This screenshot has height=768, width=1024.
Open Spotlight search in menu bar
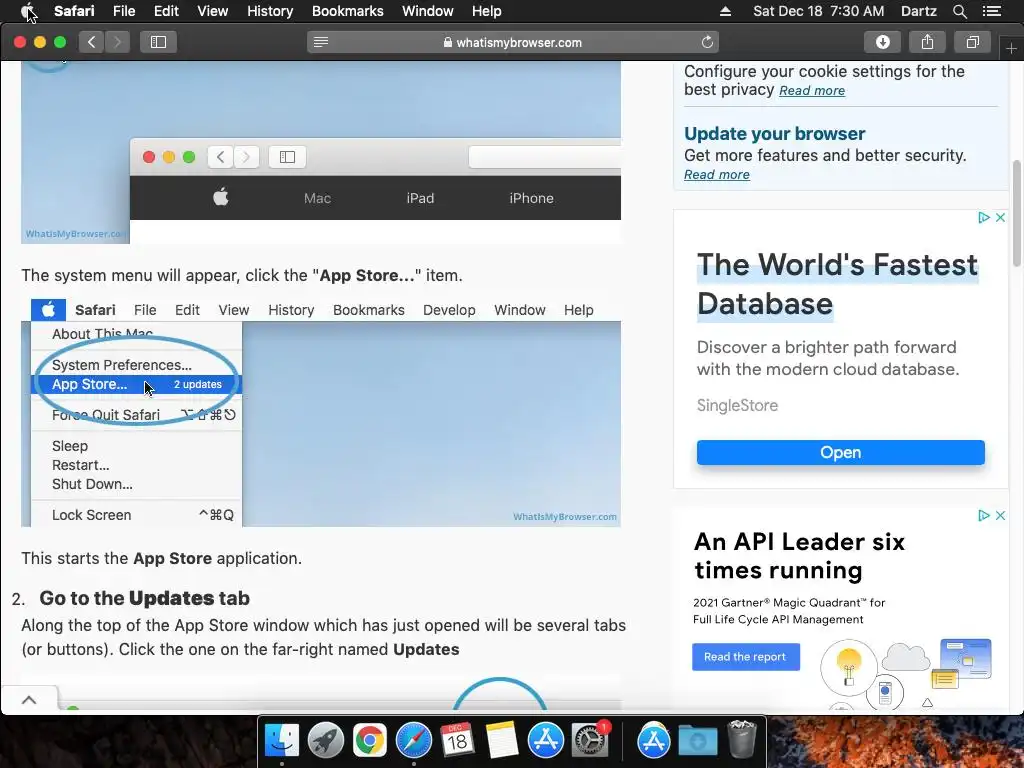[x=959, y=11]
